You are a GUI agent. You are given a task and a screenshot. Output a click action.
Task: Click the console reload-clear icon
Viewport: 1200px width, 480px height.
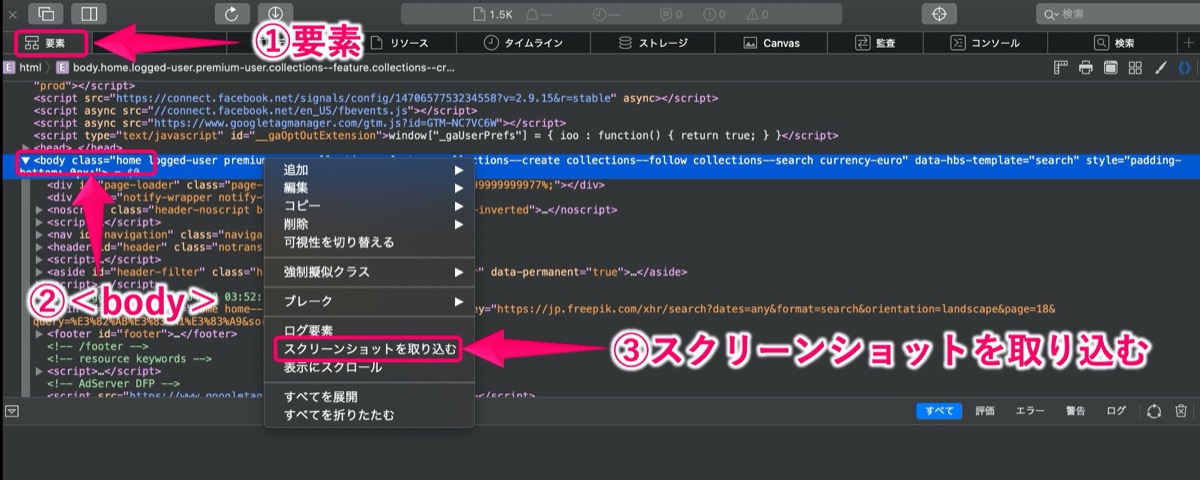1153,411
